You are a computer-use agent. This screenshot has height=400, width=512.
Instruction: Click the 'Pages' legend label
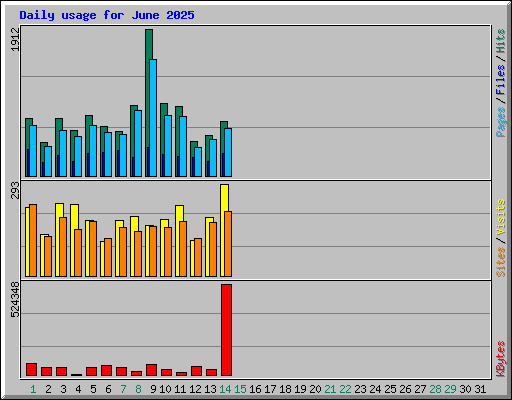(x=500, y=122)
